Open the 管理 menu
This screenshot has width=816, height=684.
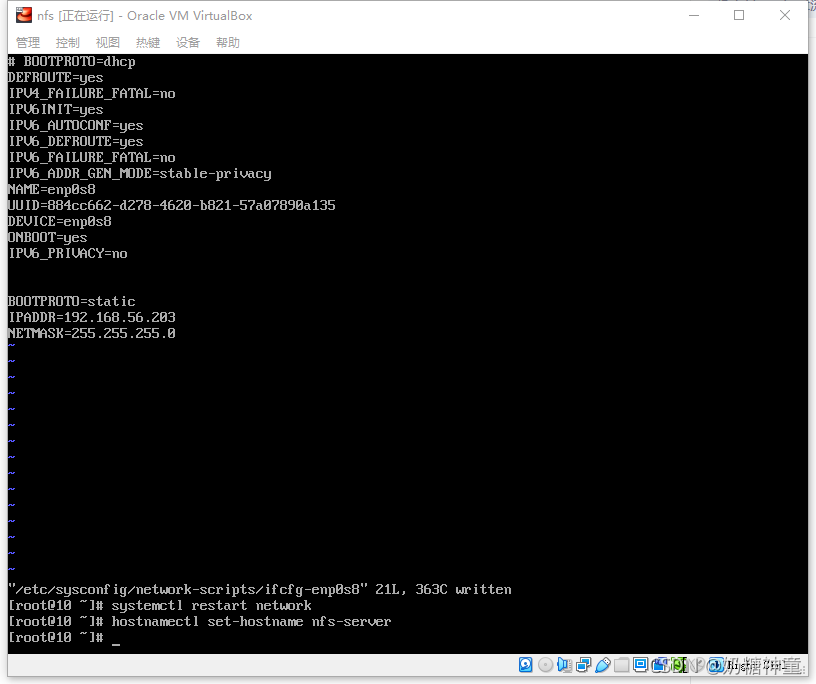pyautogui.click(x=28, y=43)
